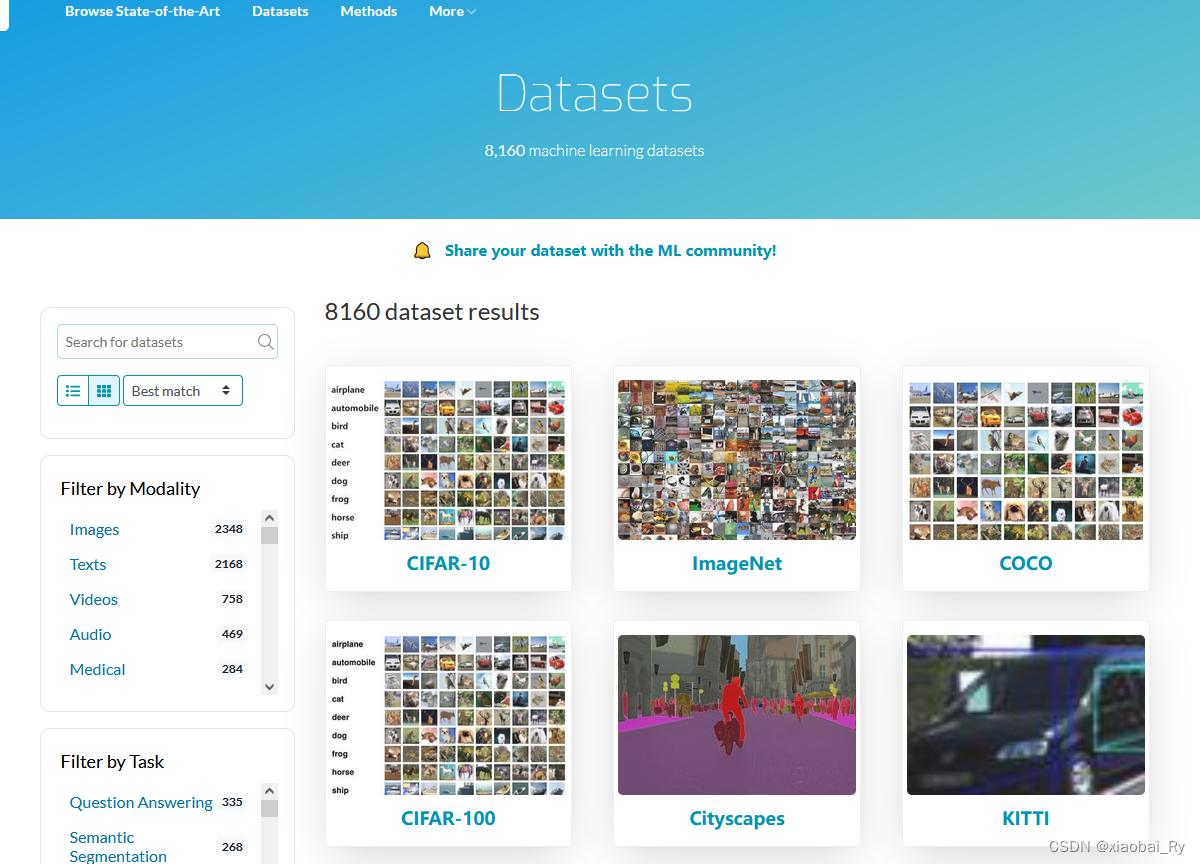Switch to grid view layout
1200x864 pixels.
[105, 391]
